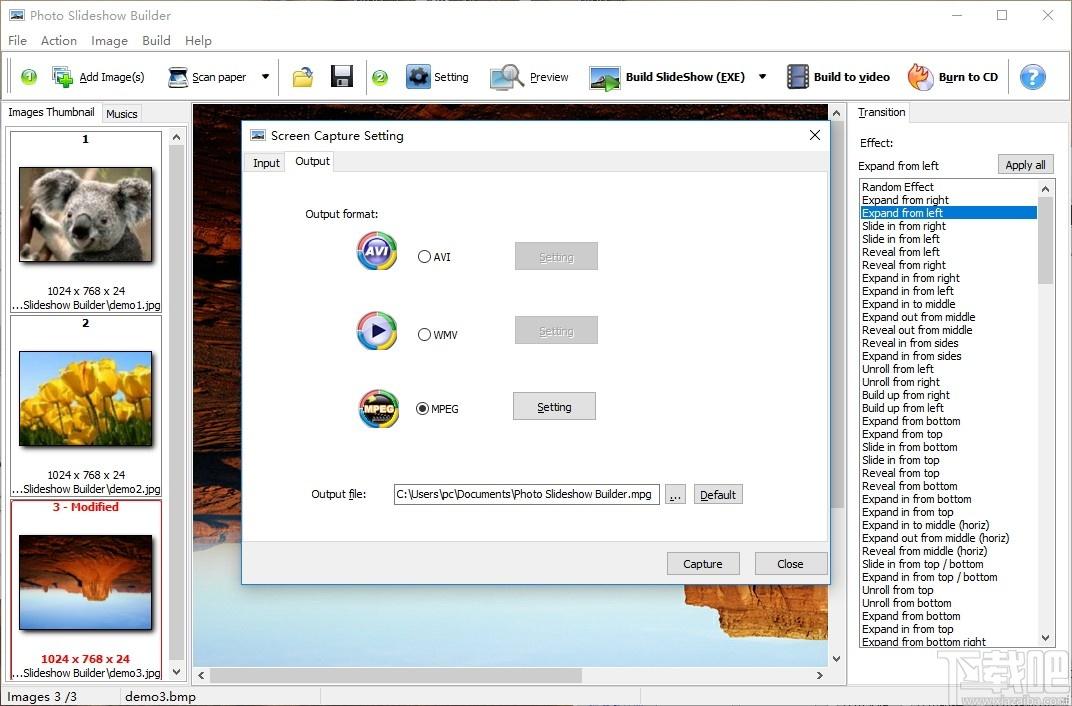
Task: Click the Add Image(s) toolbar icon
Action: coord(62,77)
